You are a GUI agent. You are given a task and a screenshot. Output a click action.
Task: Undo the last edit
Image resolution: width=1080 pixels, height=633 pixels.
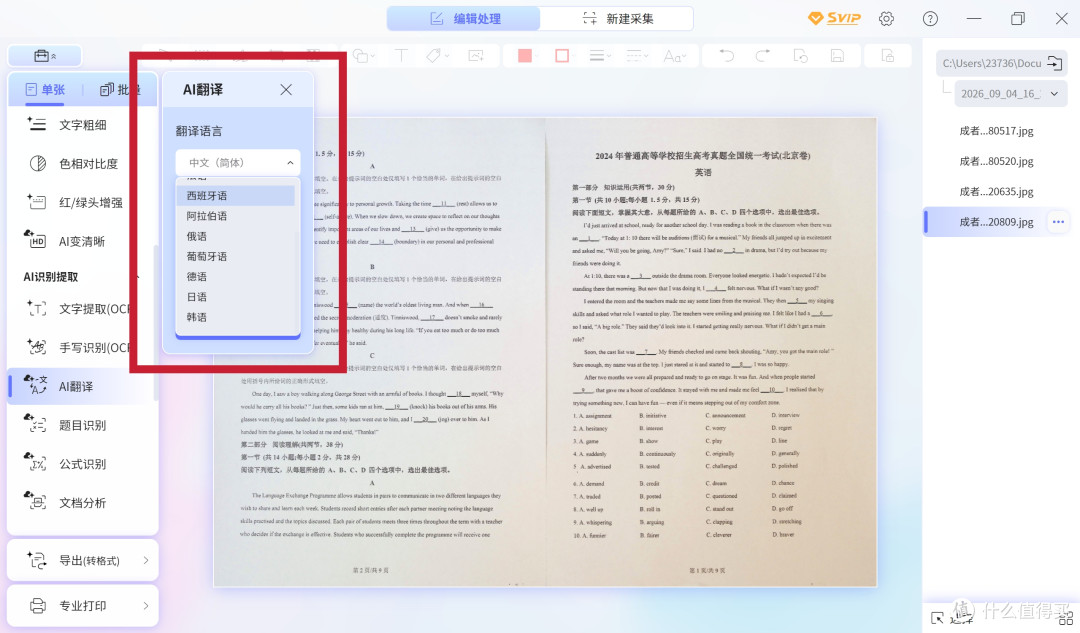coord(726,56)
